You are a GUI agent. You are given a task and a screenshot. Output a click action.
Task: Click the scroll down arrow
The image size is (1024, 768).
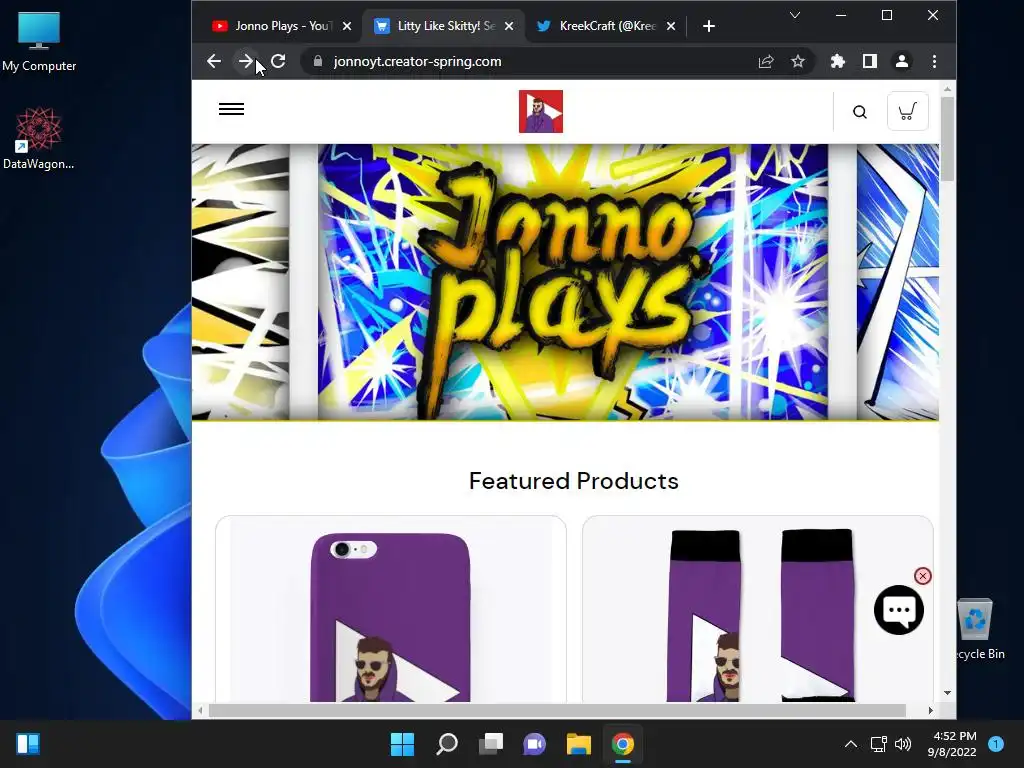(x=947, y=693)
